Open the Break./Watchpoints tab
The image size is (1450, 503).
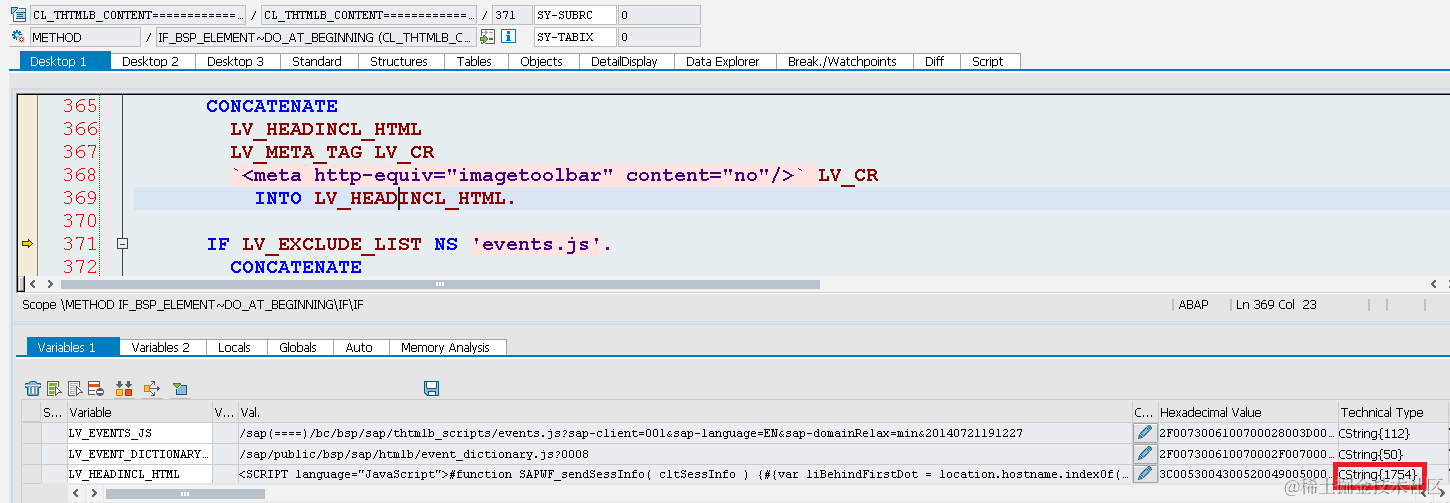point(842,61)
